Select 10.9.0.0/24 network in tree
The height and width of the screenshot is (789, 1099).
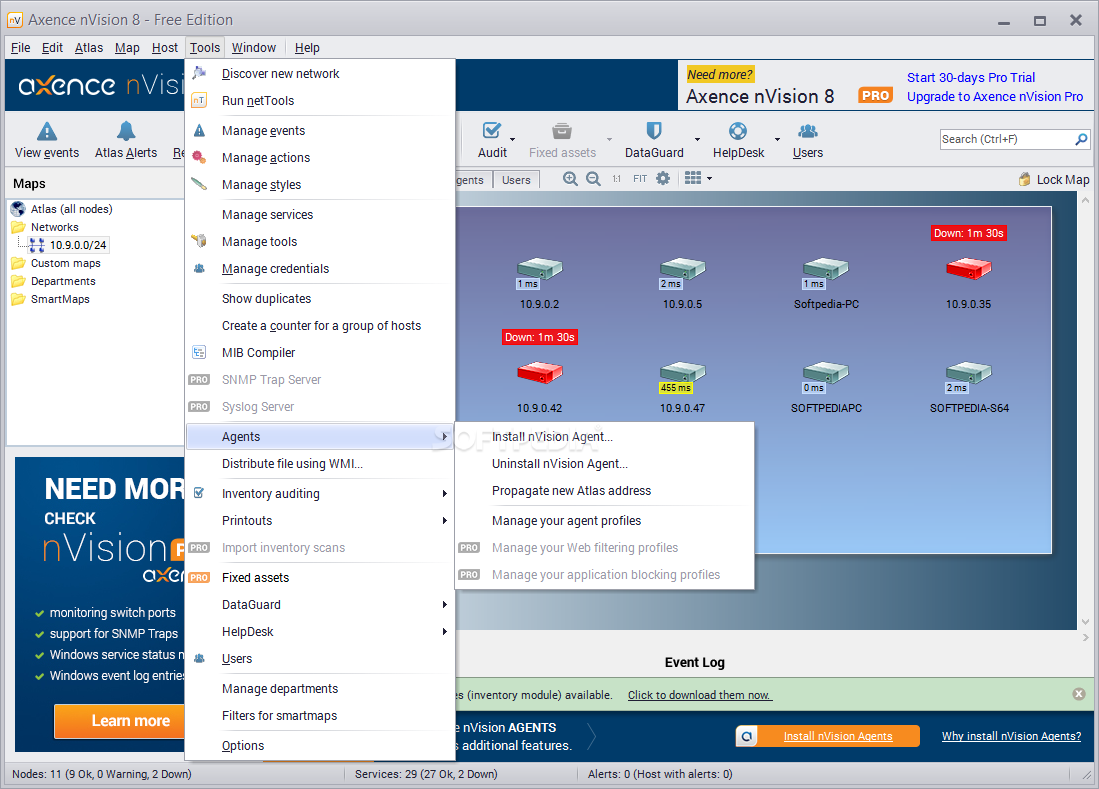coord(78,245)
